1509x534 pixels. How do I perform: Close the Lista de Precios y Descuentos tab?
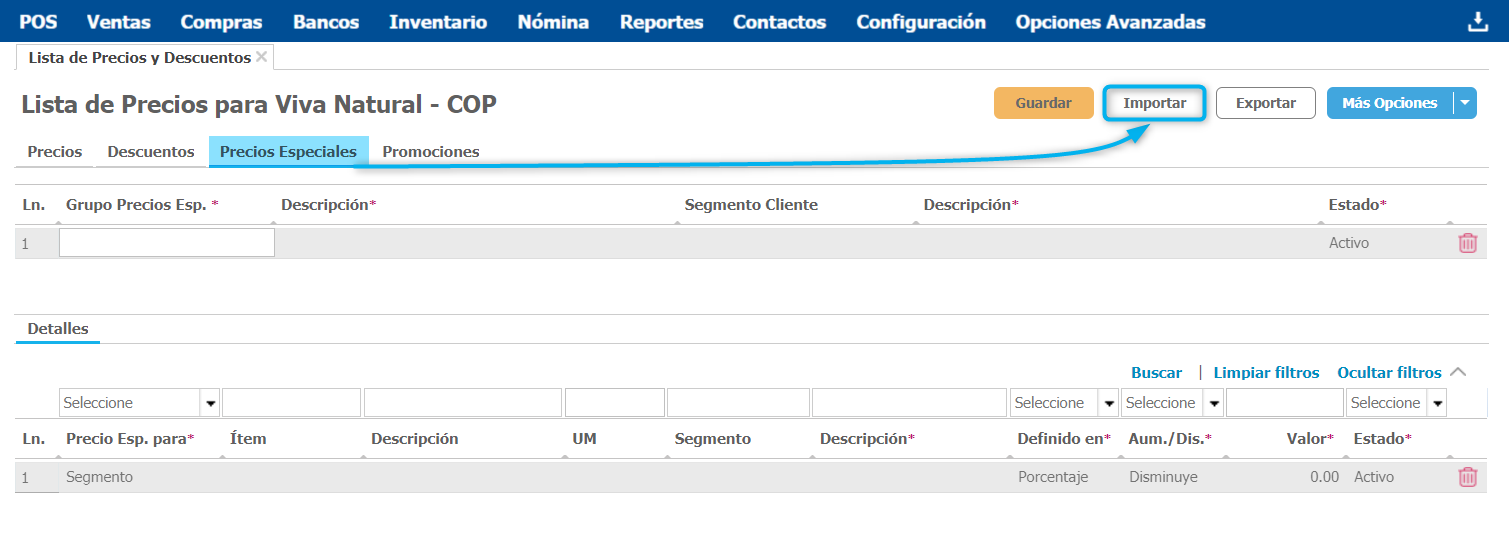262,57
